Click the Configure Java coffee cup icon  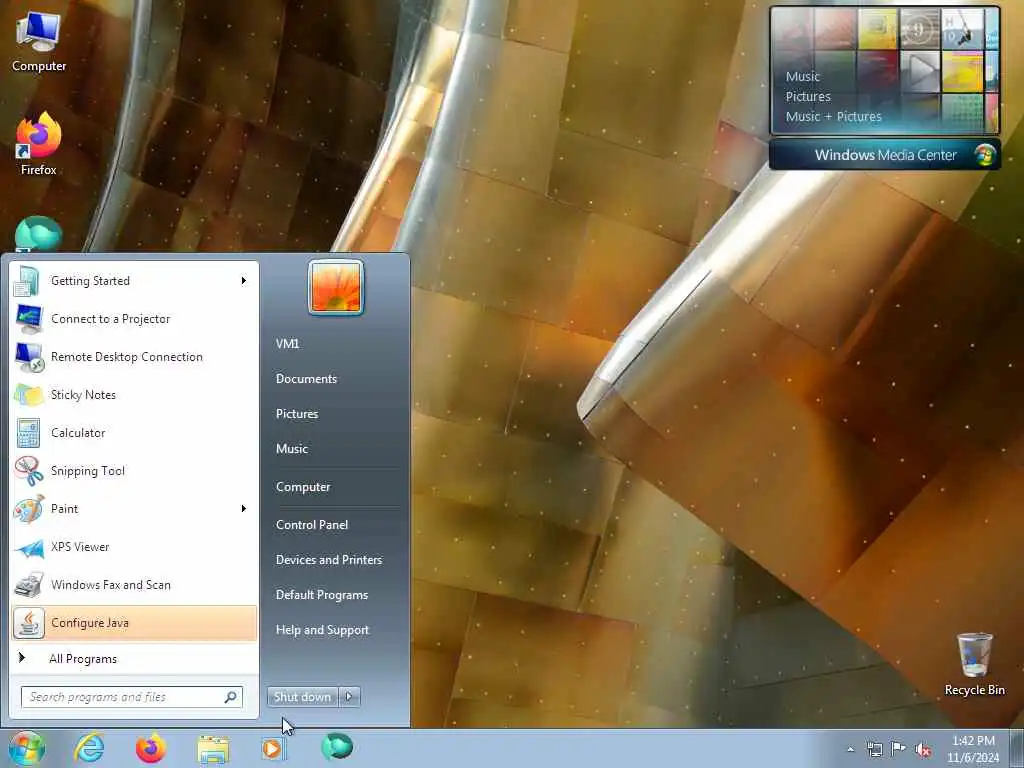29,623
